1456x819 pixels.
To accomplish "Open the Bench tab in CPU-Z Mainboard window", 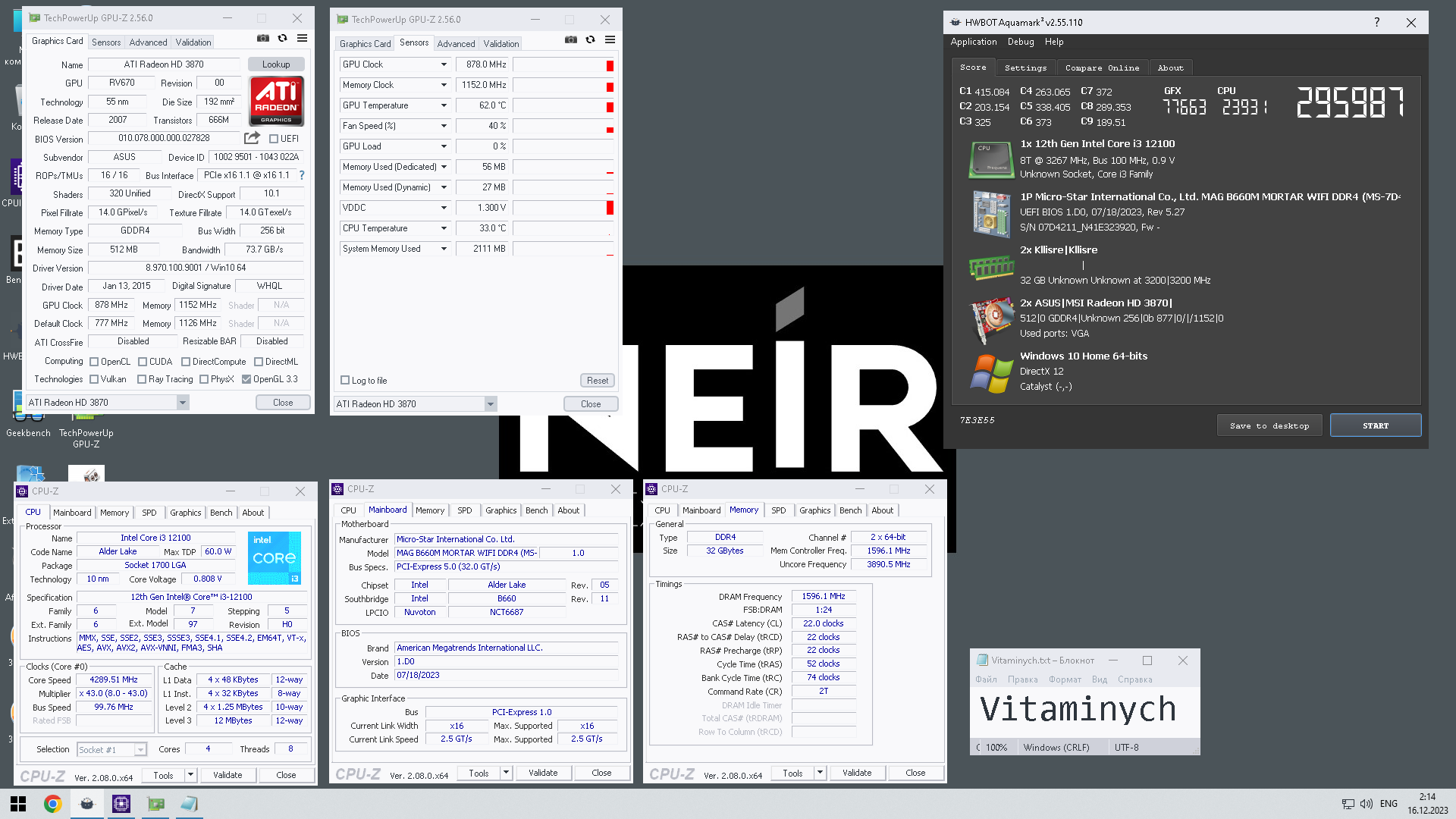I will 536,510.
